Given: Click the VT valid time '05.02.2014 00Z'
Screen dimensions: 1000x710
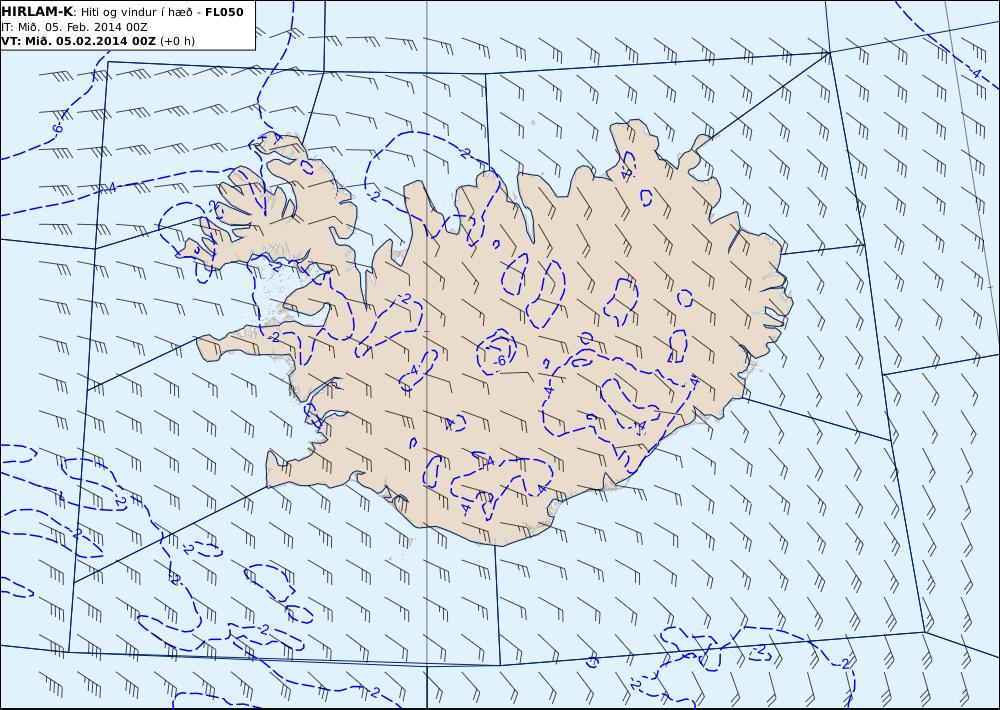Looking at the screenshot, I should [105, 41].
